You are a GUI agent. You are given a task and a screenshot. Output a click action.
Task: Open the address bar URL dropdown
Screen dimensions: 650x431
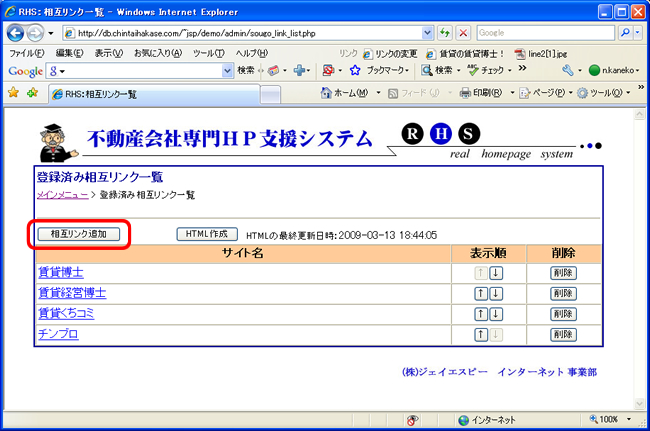pos(428,32)
